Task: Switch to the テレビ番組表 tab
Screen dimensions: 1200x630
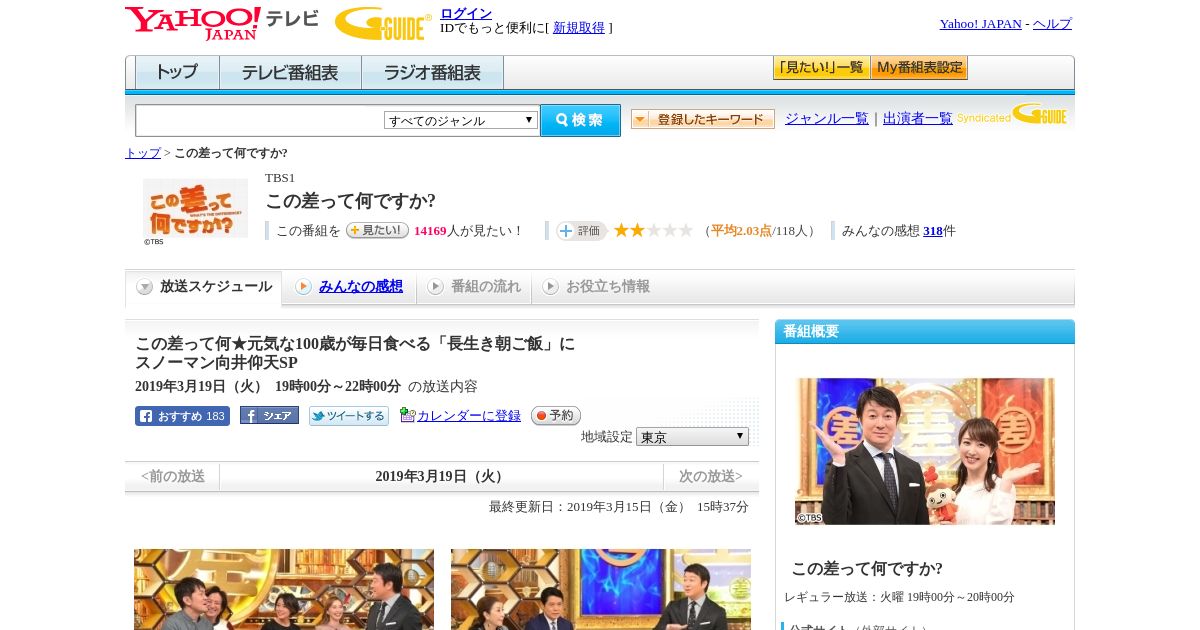Action: (290, 73)
